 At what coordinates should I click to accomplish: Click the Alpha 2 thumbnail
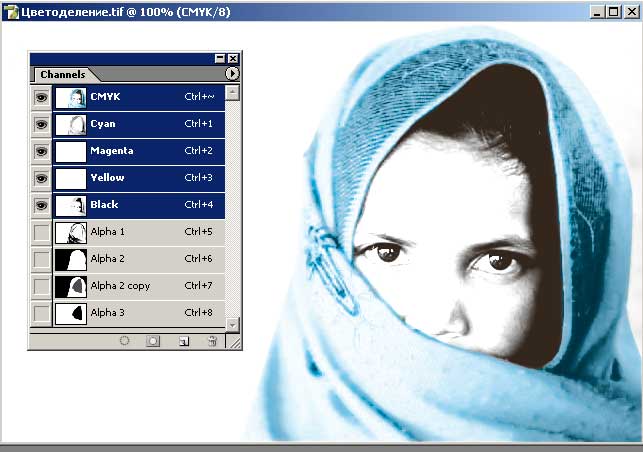click(71, 260)
